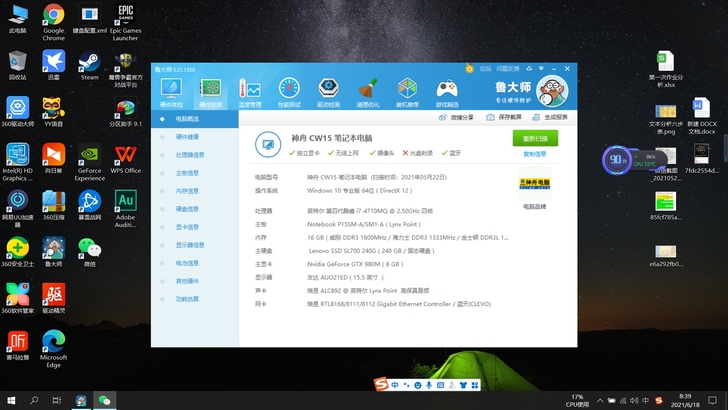Open 第一次作业分析.xlsx desktop file
Viewport: 728px width, 410px height.
coord(665,69)
